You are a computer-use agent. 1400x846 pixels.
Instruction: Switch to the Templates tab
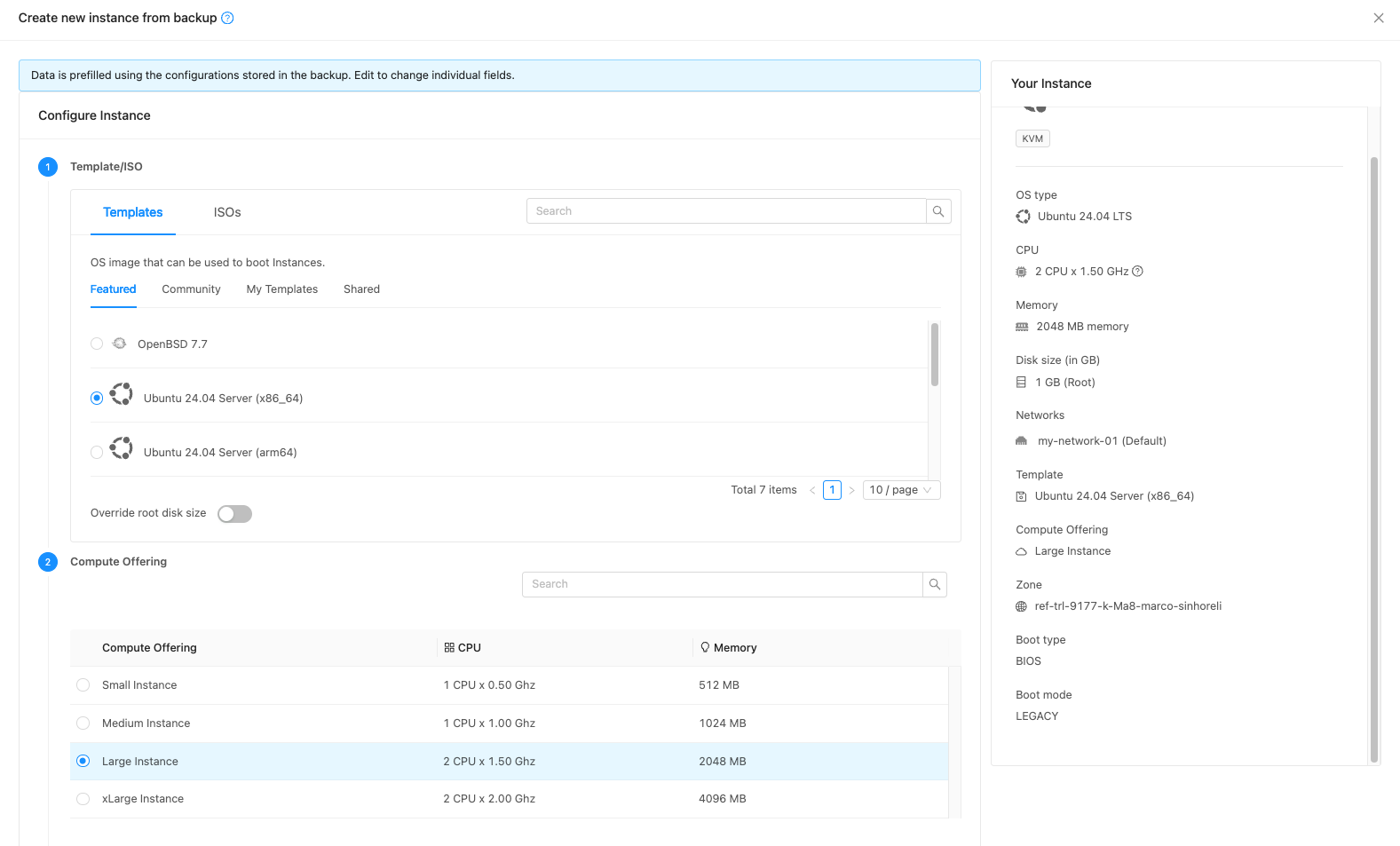133,212
